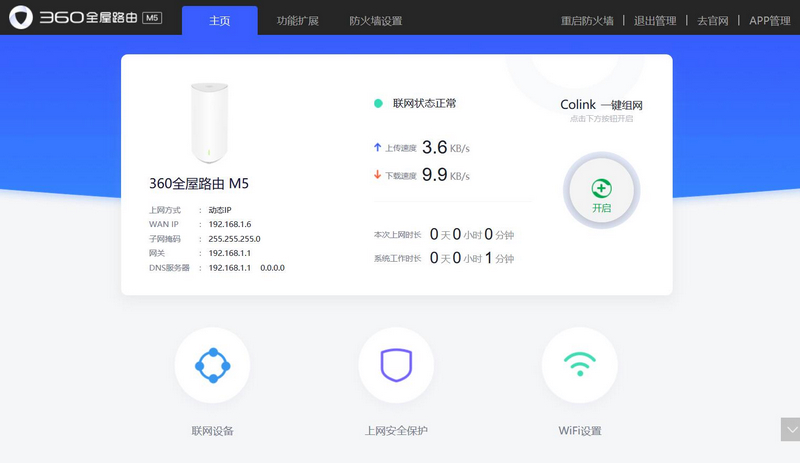This screenshot has width=800, height=463.
Task: Click the DNS secondary value 0.0.0.0
Action: 272,267
